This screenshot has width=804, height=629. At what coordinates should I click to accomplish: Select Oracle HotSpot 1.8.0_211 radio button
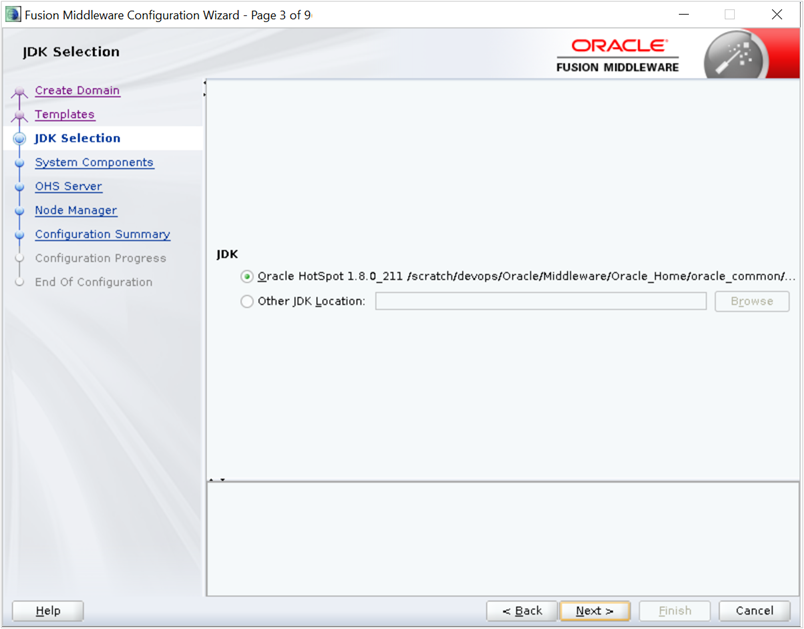pos(247,277)
